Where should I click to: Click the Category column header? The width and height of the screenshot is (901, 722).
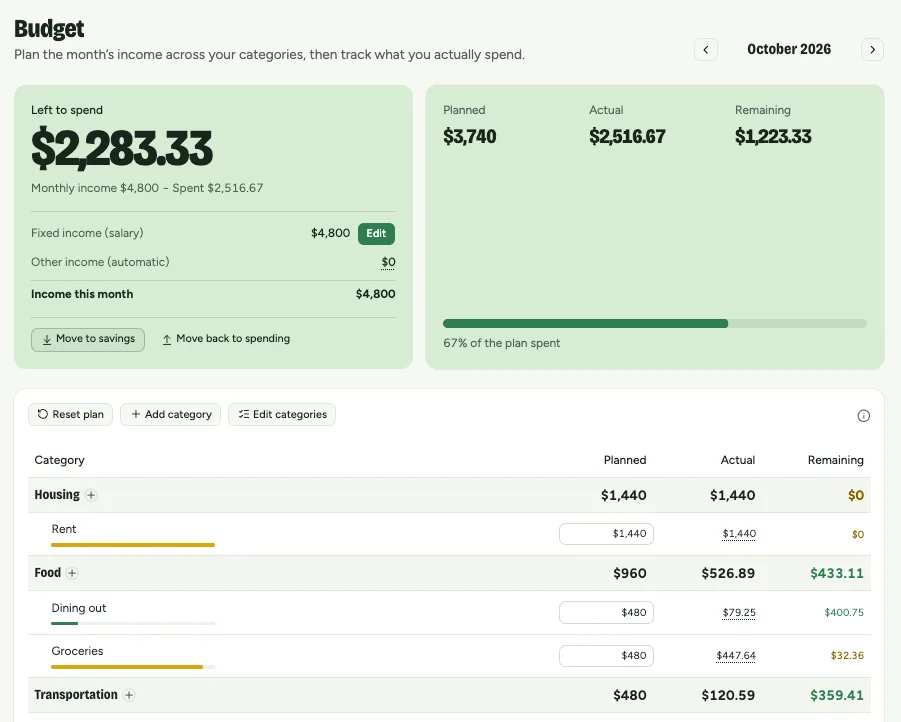tap(59, 460)
